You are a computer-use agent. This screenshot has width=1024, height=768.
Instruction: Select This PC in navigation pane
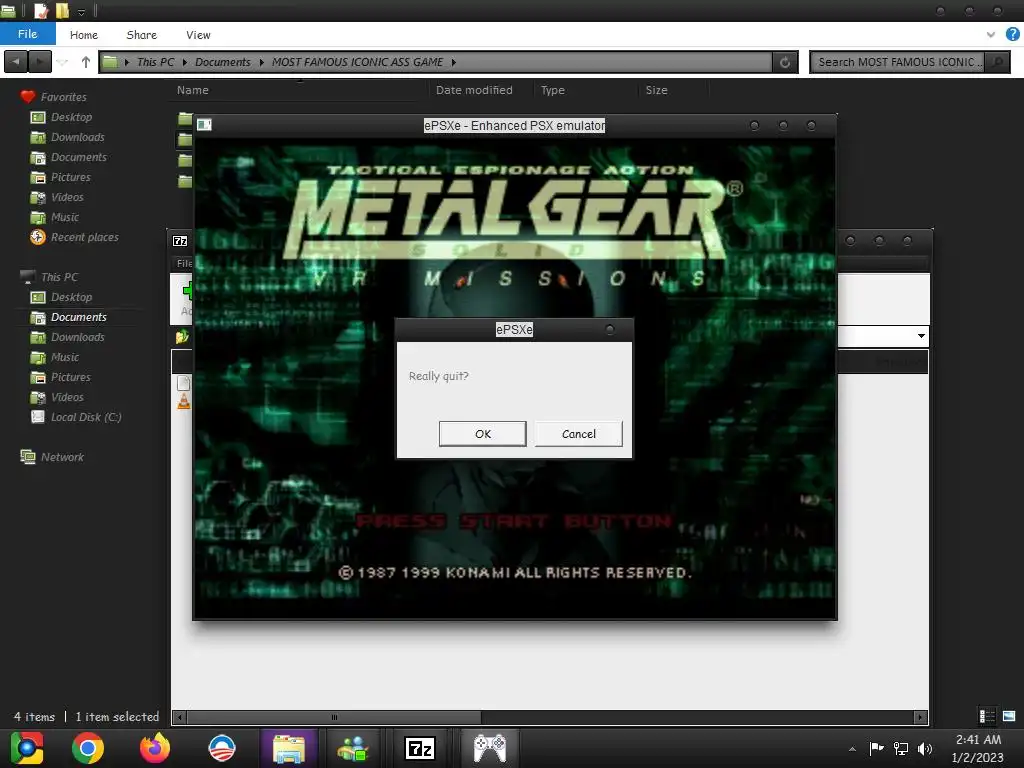tap(59, 277)
